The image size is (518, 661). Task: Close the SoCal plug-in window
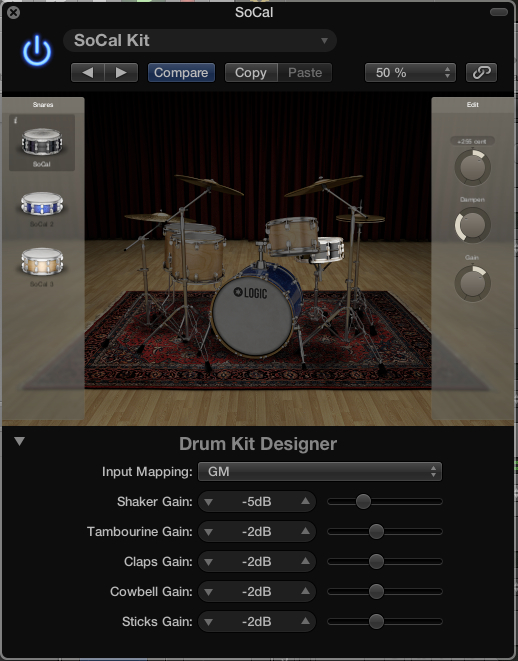click(13, 13)
